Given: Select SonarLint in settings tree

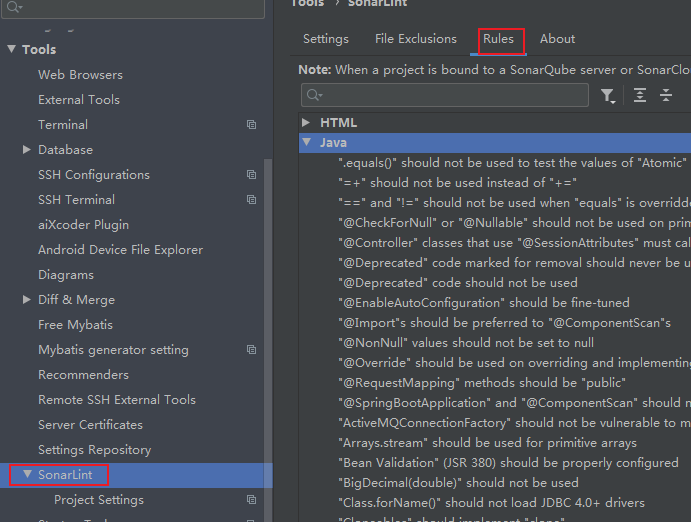Looking at the screenshot, I should click(x=65, y=475).
